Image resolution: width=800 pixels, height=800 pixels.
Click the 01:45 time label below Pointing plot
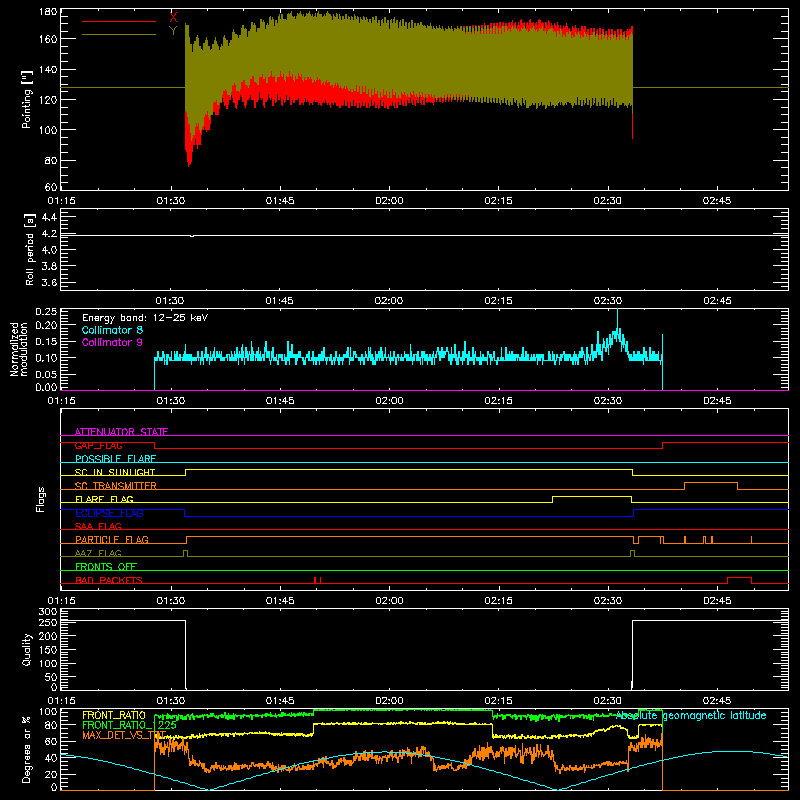pos(280,201)
